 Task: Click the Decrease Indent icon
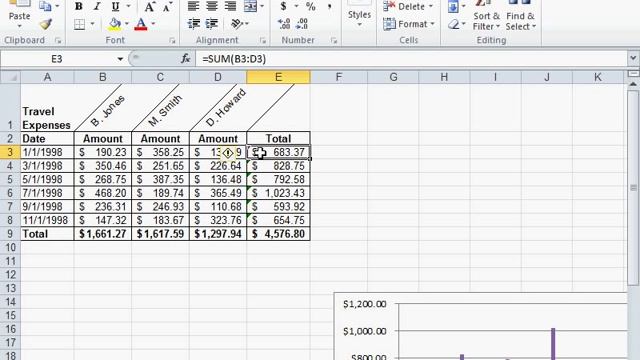click(x=193, y=24)
